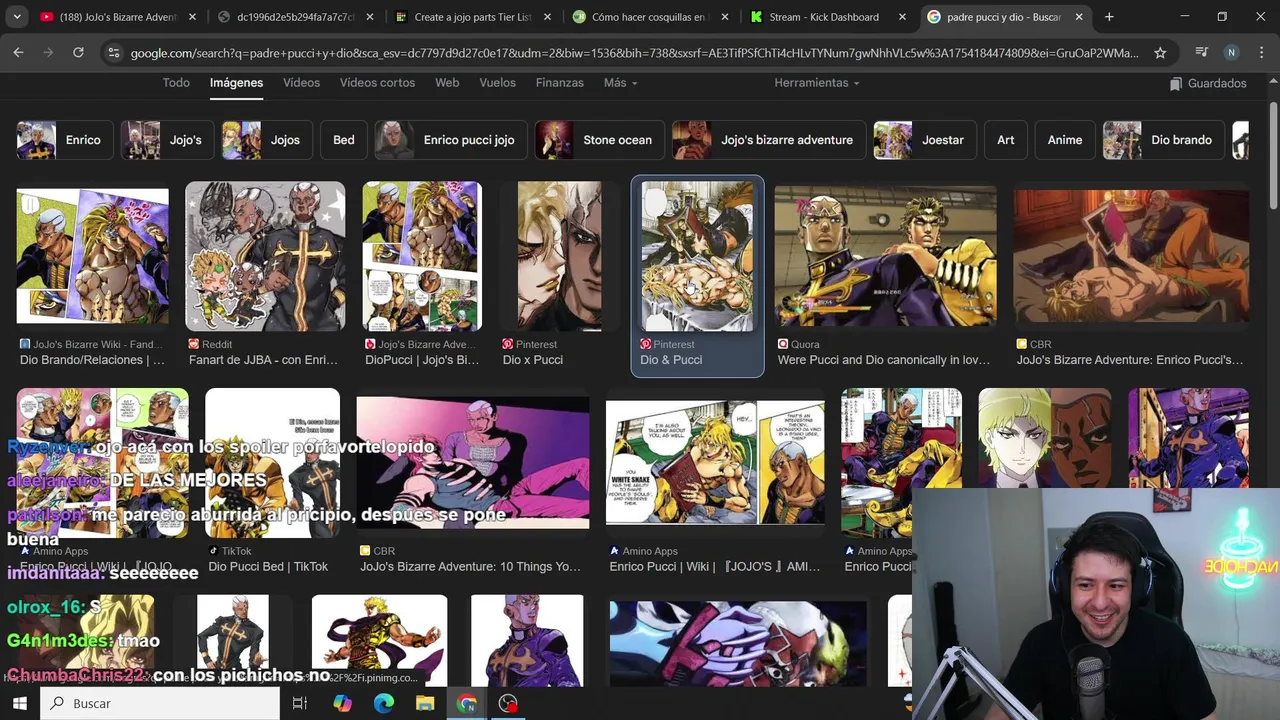Screen dimensions: 1280x720
Task: Click the taskbar Buscar search box
Action: 160,703
